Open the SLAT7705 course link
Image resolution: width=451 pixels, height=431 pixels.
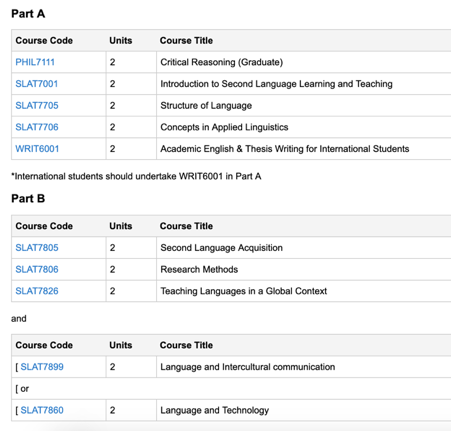(37, 106)
